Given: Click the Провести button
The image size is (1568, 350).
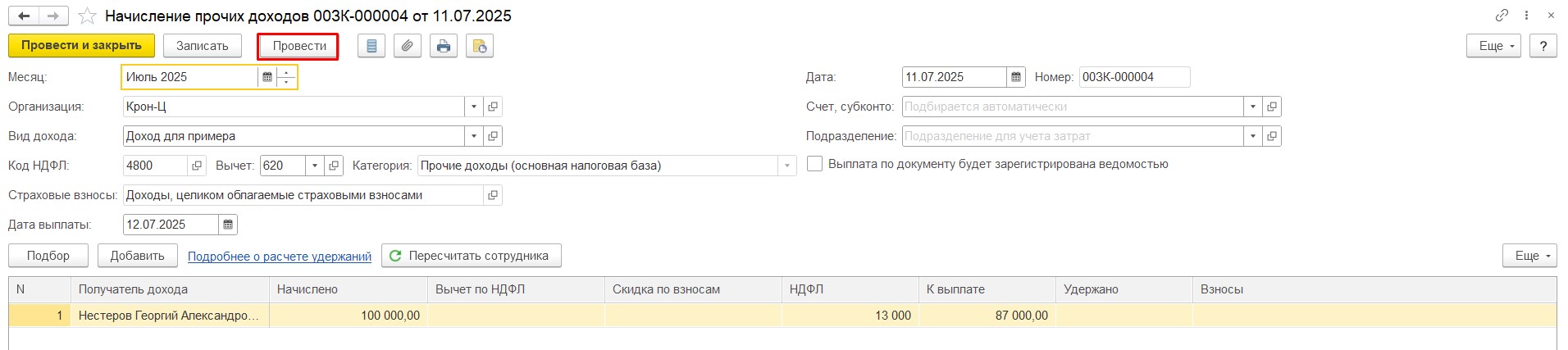Looking at the screenshot, I should [x=299, y=47].
